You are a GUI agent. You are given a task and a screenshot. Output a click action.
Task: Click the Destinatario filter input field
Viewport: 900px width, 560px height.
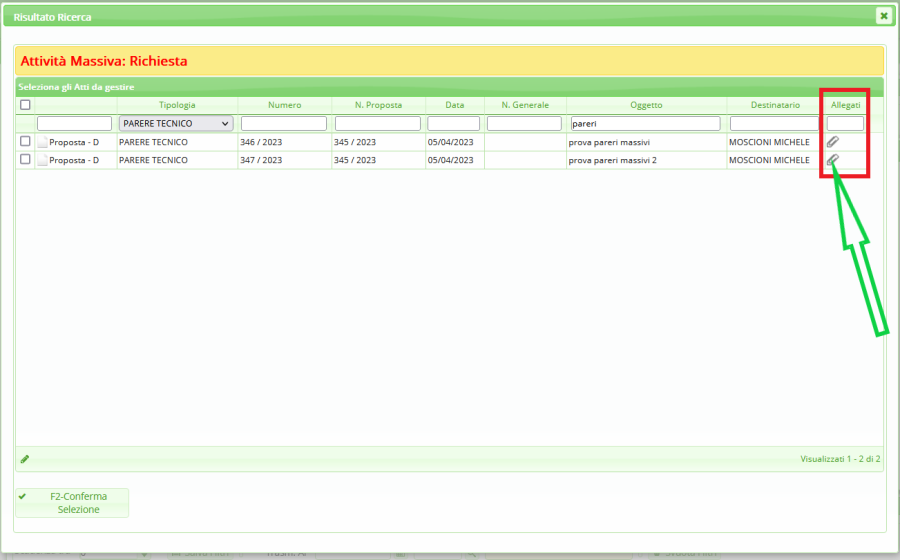(776, 124)
